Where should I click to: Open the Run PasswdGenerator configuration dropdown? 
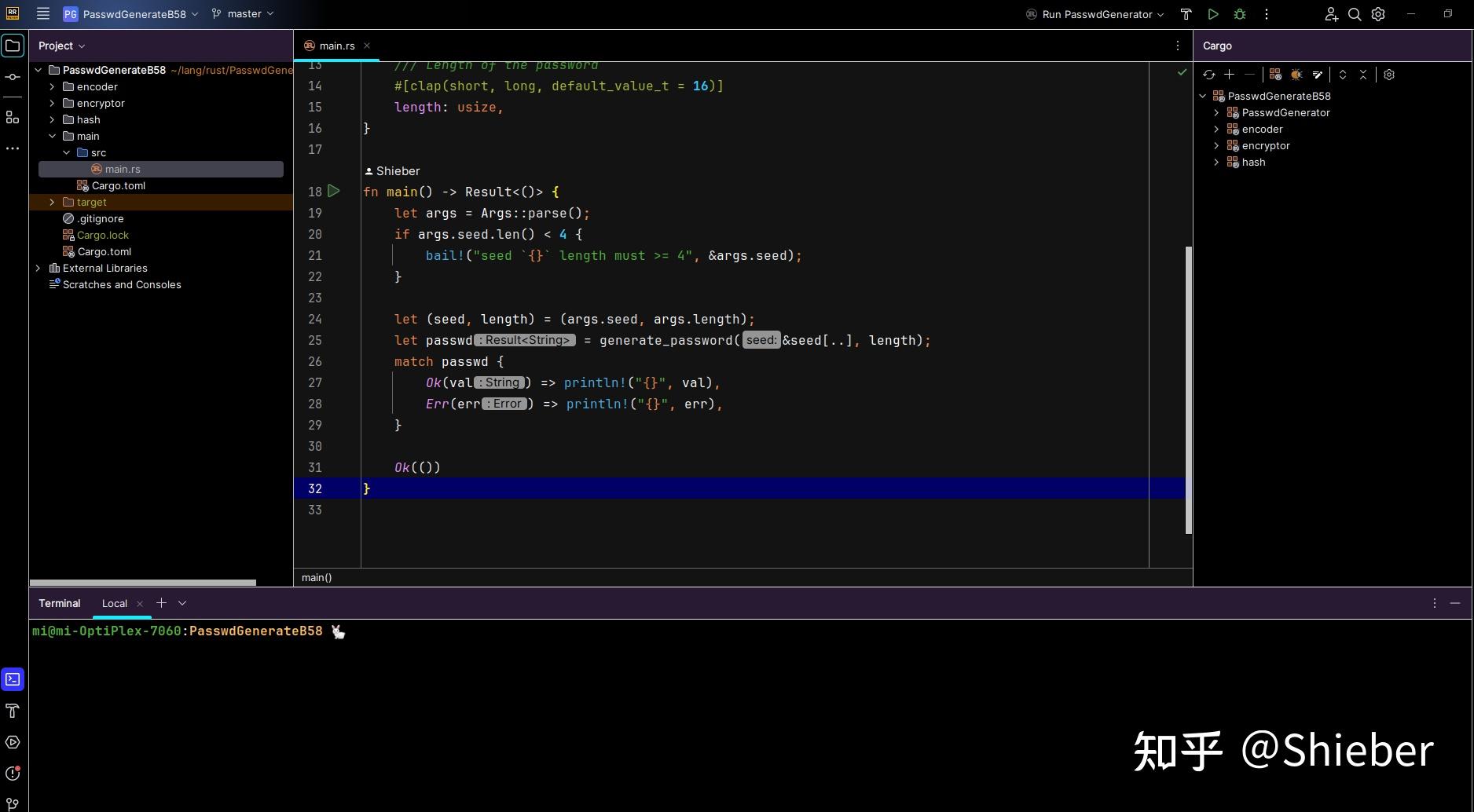(x=1092, y=13)
